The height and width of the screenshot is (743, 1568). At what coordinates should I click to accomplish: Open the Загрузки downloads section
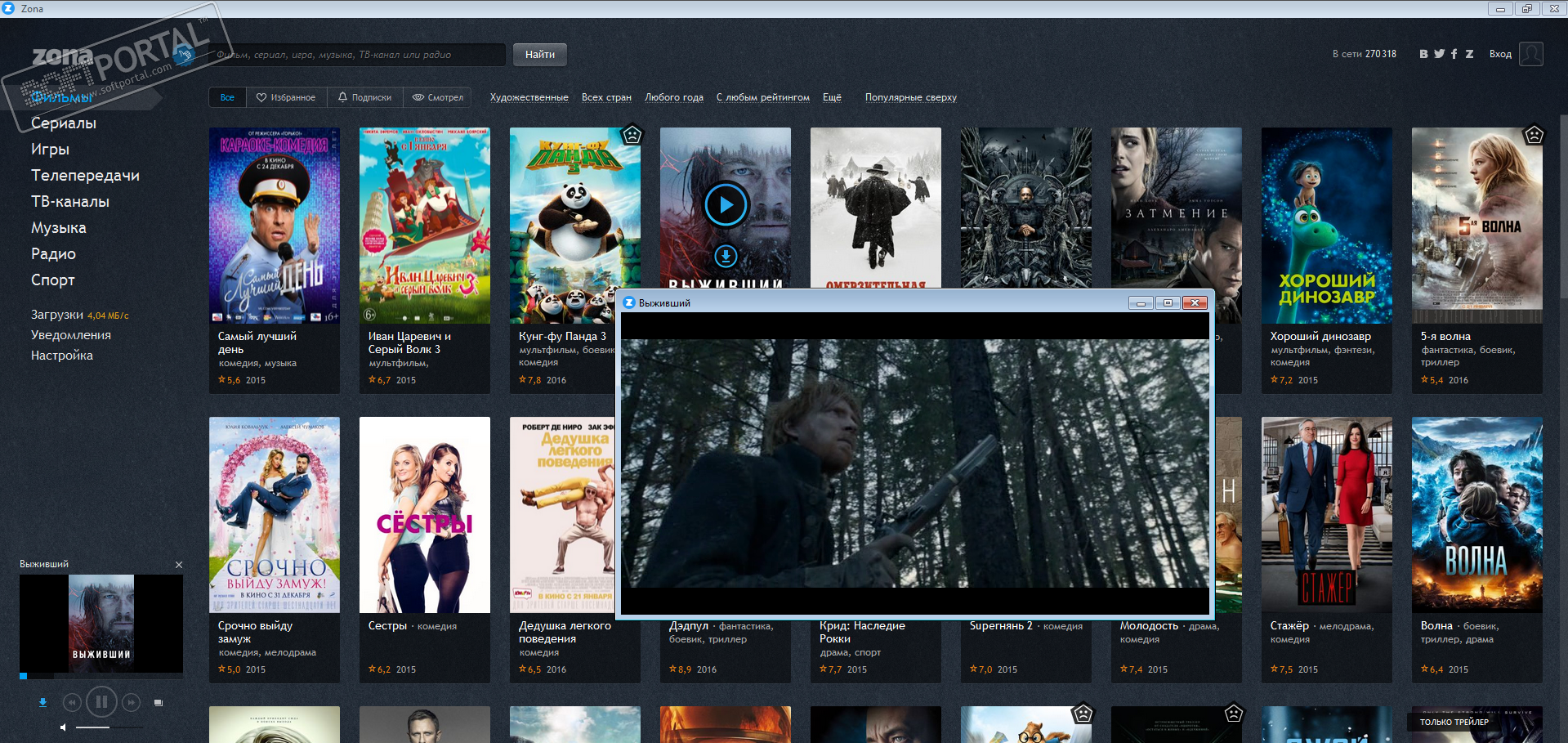coord(57,315)
